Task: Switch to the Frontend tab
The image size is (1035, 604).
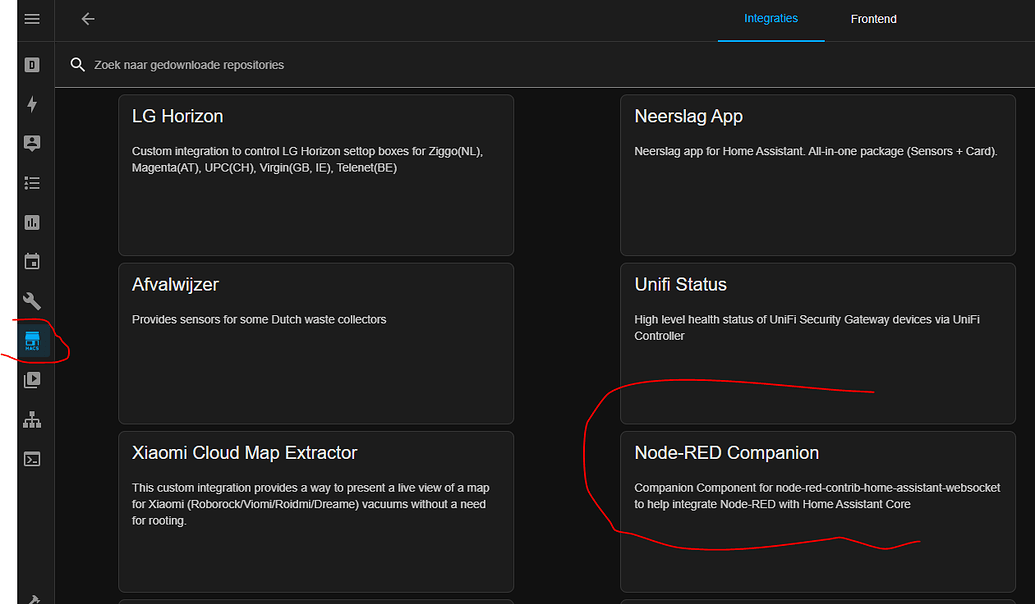Action: [x=873, y=18]
